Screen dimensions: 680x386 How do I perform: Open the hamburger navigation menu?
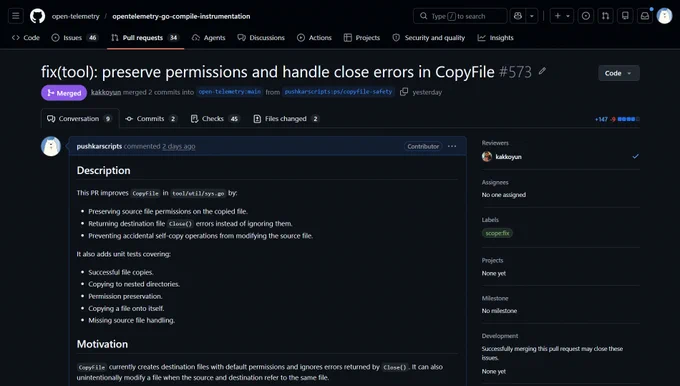pyautogui.click(x=16, y=16)
